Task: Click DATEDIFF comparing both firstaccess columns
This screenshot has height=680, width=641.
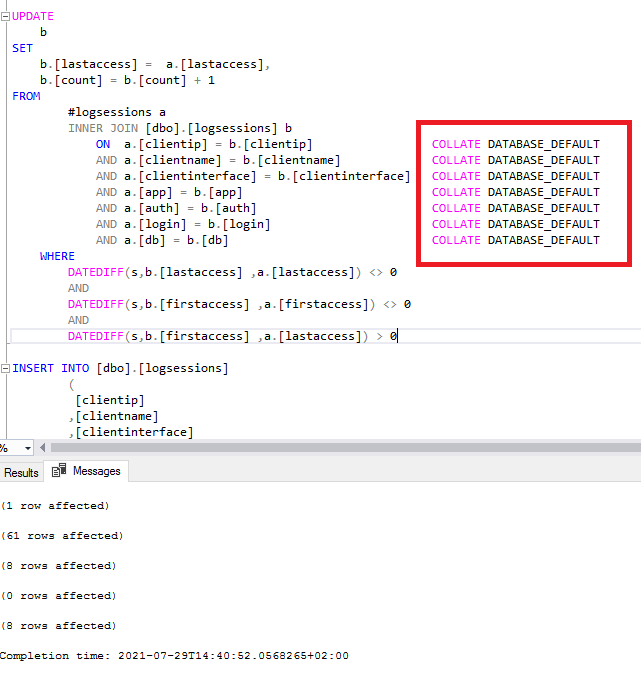Action: point(239,304)
